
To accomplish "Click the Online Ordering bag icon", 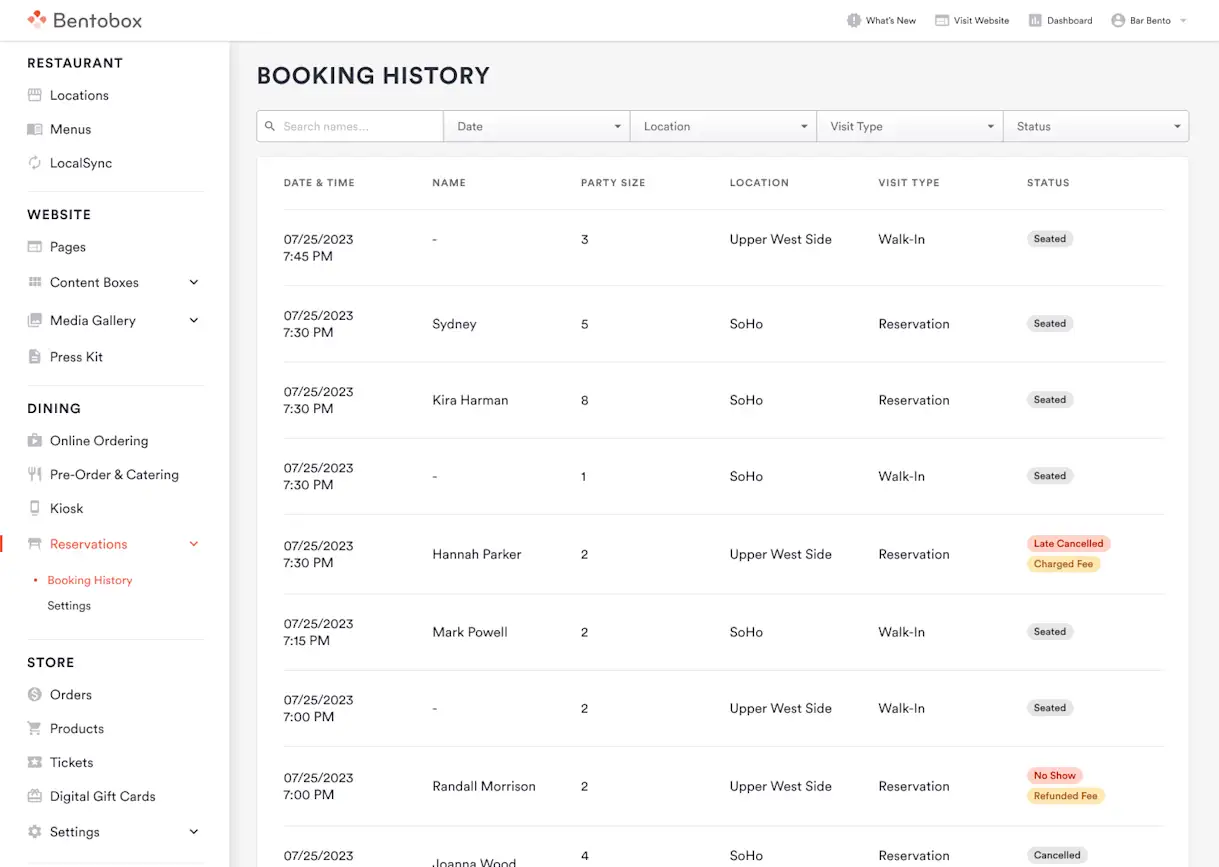I will [35, 441].
